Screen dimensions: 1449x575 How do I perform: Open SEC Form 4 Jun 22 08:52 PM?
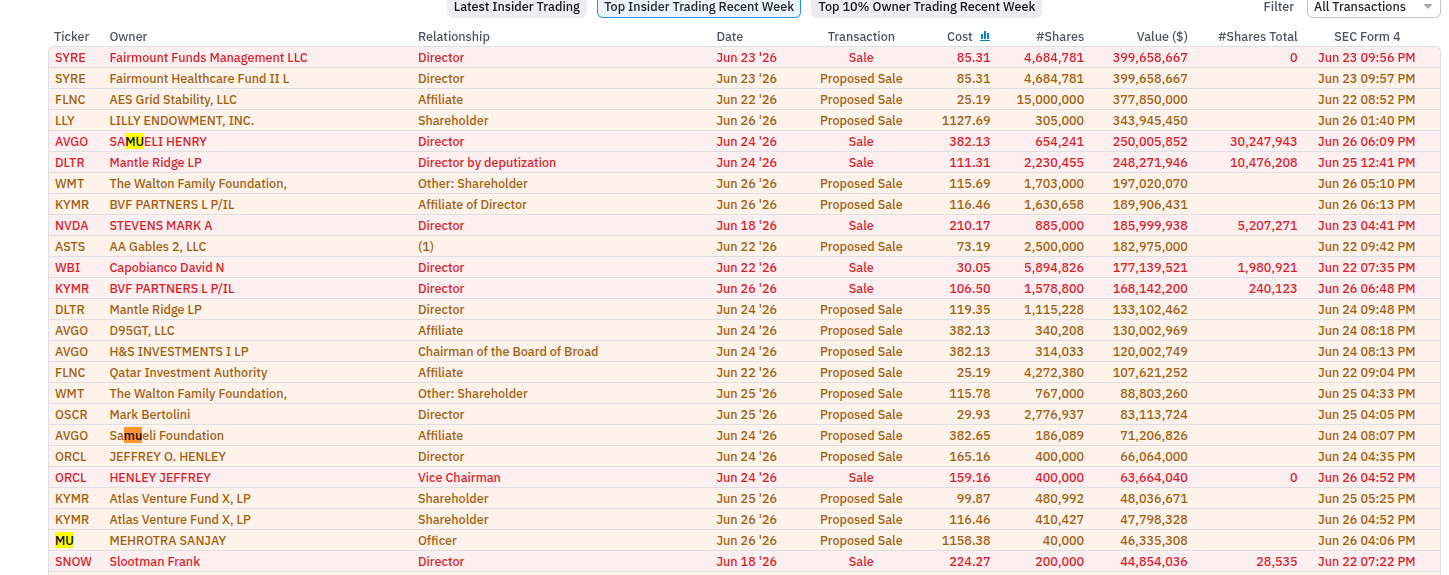(1366, 99)
